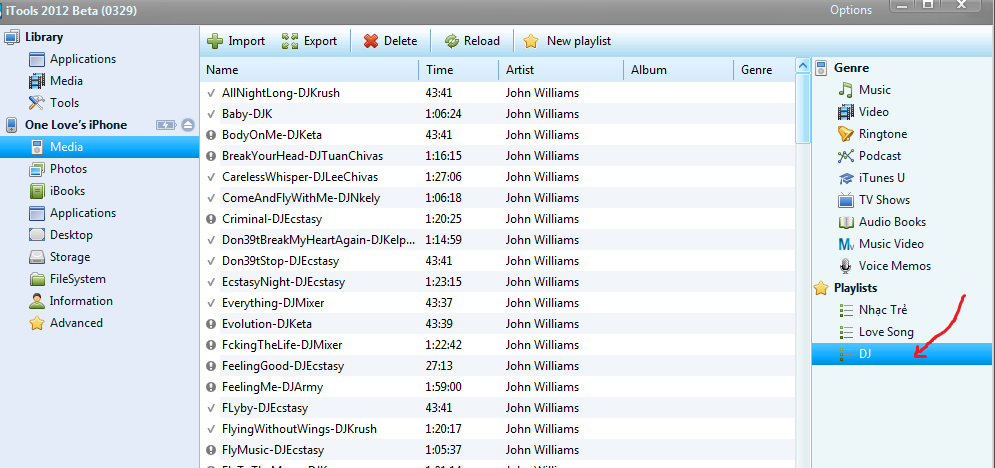995x468 pixels.
Task: Select the Video genre icon
Action: pyautogui.click(x=845, y=112)
